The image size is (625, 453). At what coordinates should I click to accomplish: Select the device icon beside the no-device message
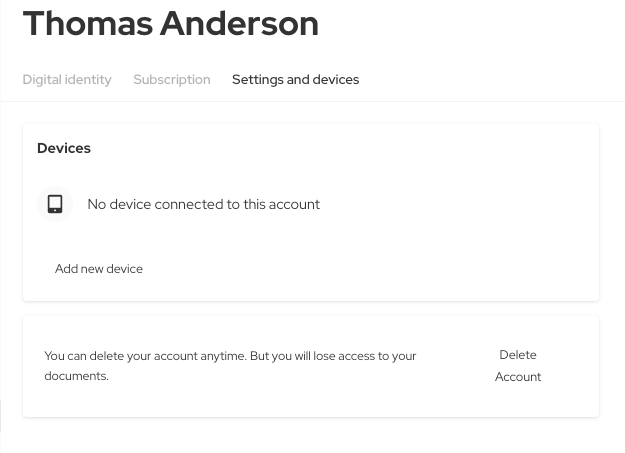(55, 204)
